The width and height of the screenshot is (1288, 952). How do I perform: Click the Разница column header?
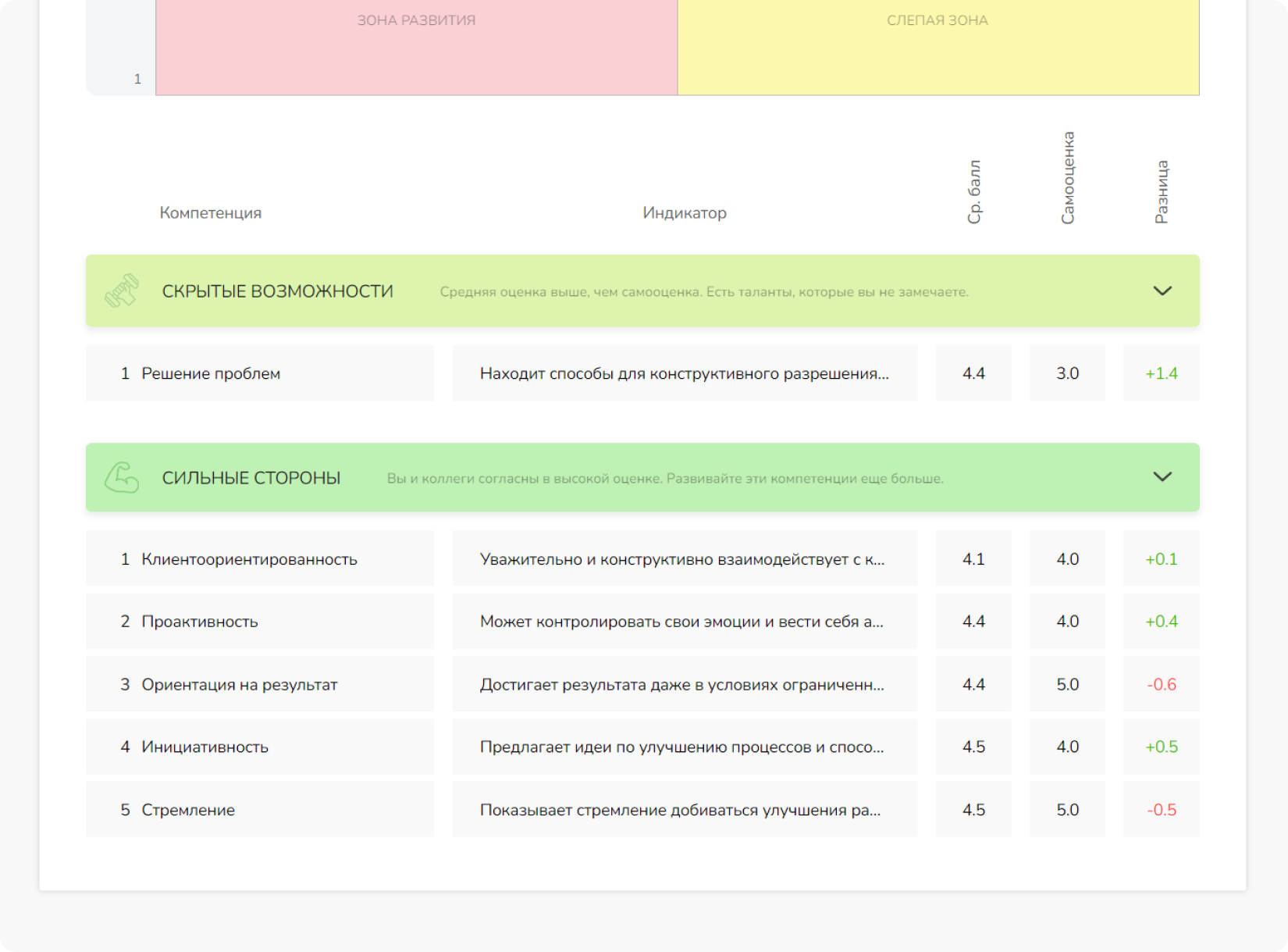click(1161, 192)
